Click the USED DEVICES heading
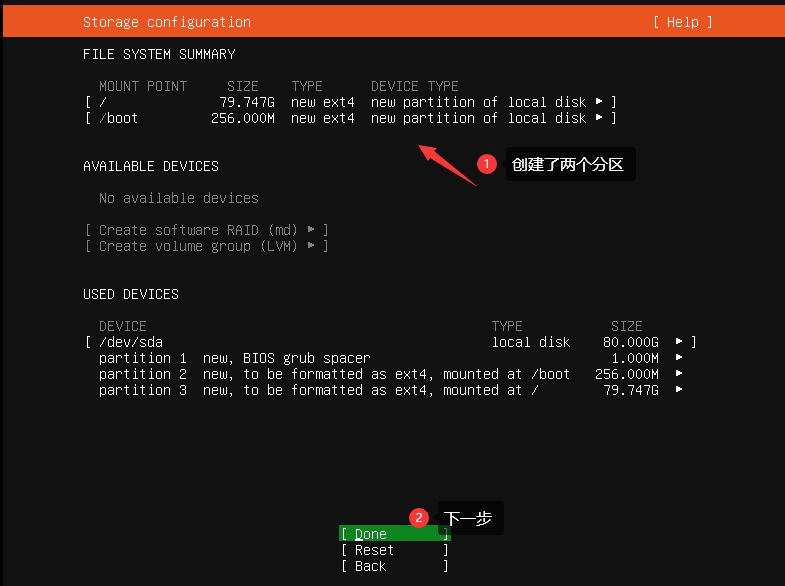 click(131, 294)
